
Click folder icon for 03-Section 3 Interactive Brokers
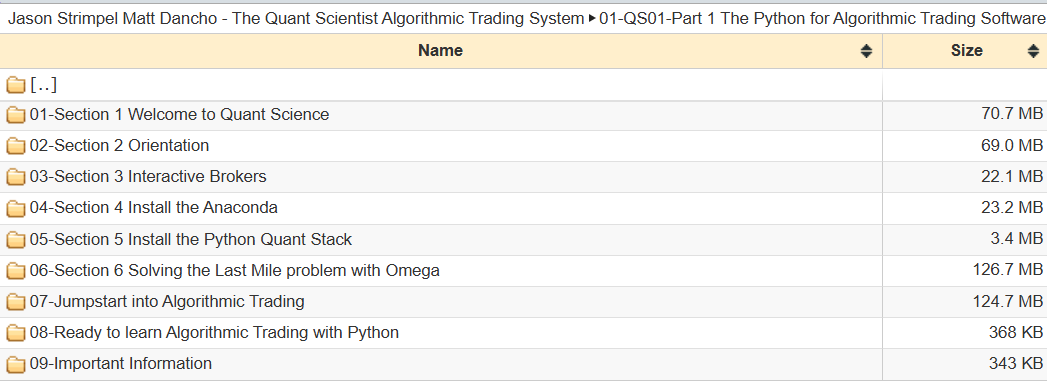15,177
